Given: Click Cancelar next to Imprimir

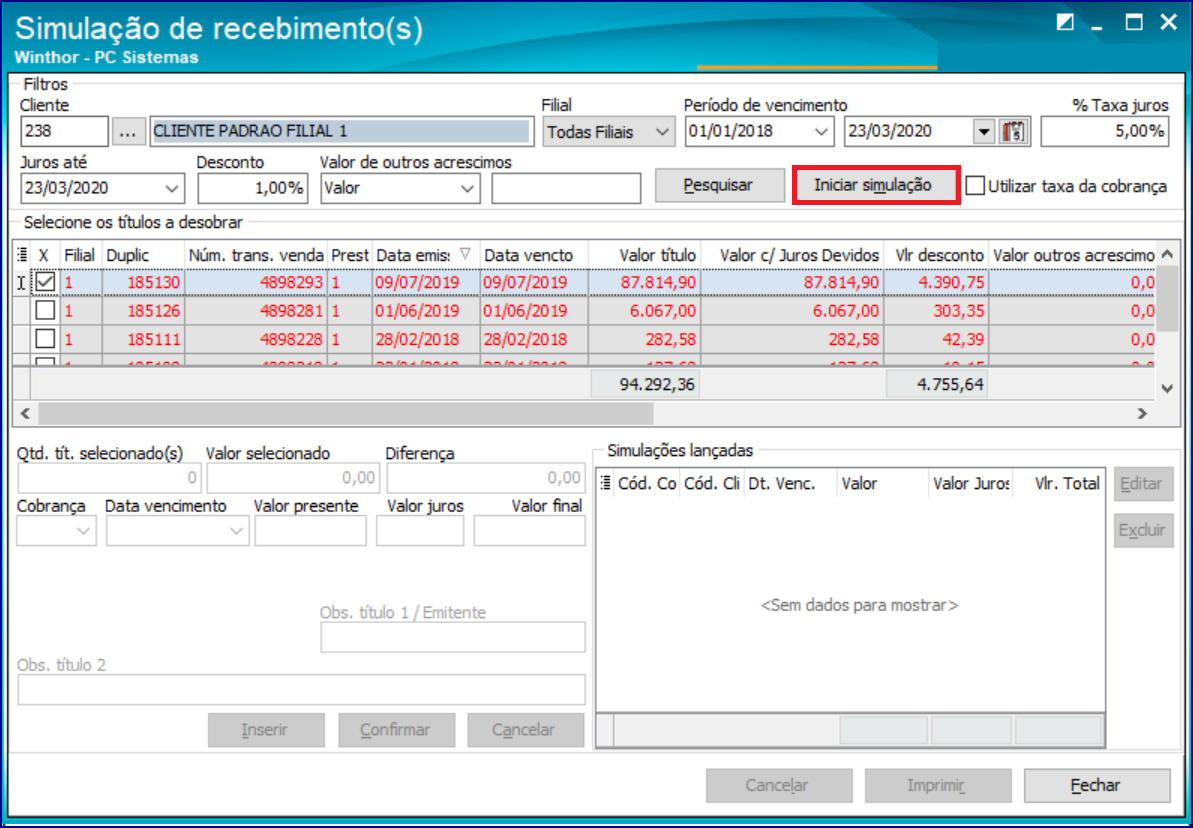Looking at the screenshot, I should click(779, 785).
